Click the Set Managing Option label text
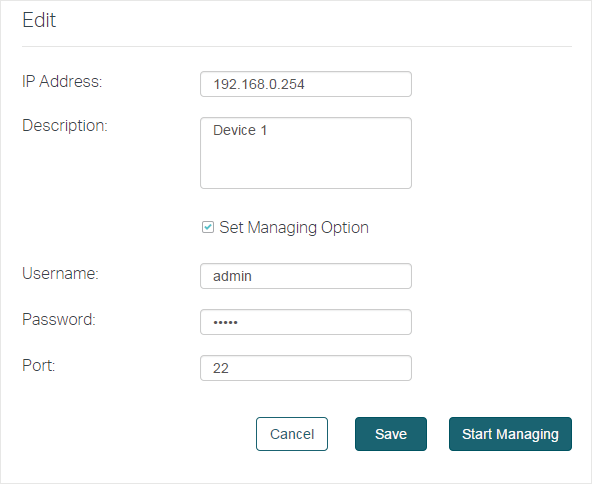 (294, 228)
